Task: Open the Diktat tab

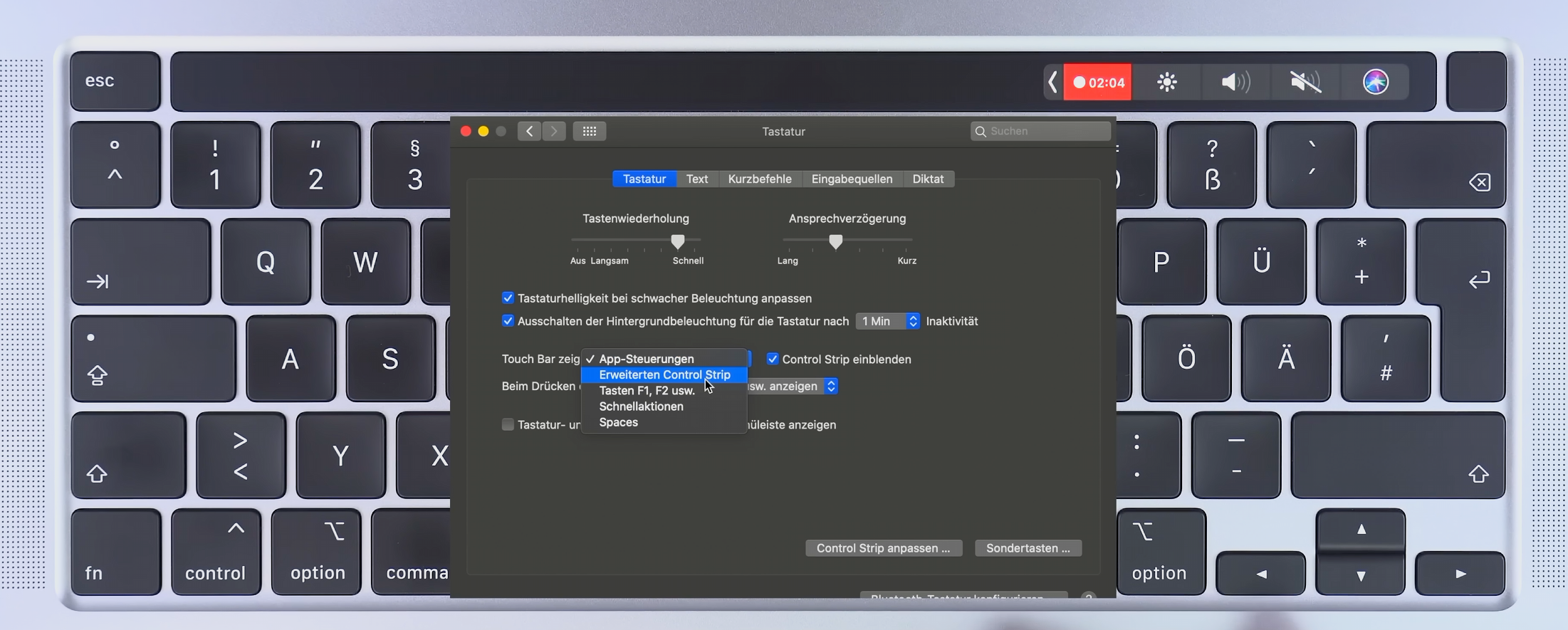Action: (928, 179)
